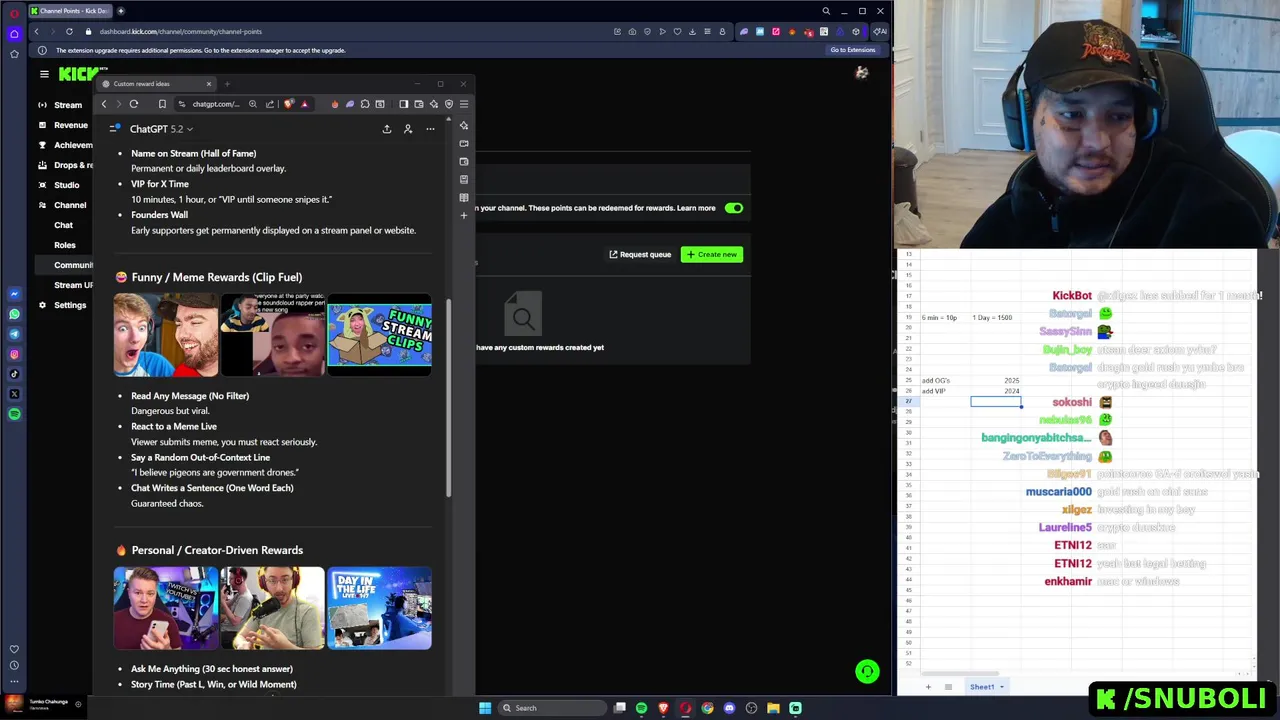Screen dimensions: 1280x720
Task: Click the Go to Extensions button
Action: pyautogui.click(x=853, y=50)
